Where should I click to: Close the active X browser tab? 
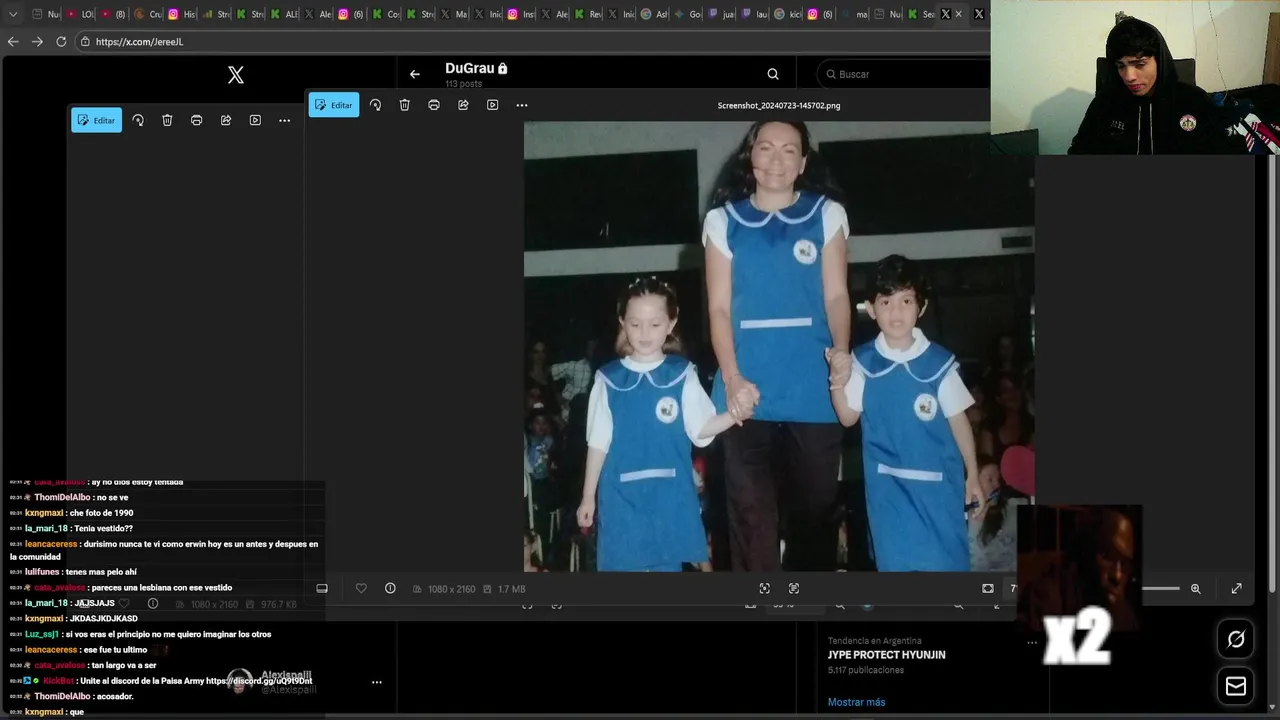[958, 14]
